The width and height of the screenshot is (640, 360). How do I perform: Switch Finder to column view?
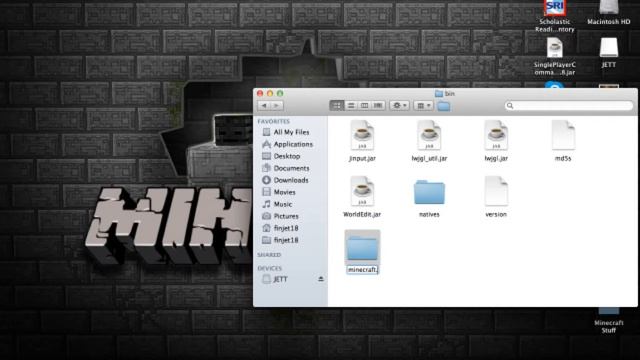pyautogui.click(x=364, y=106)
